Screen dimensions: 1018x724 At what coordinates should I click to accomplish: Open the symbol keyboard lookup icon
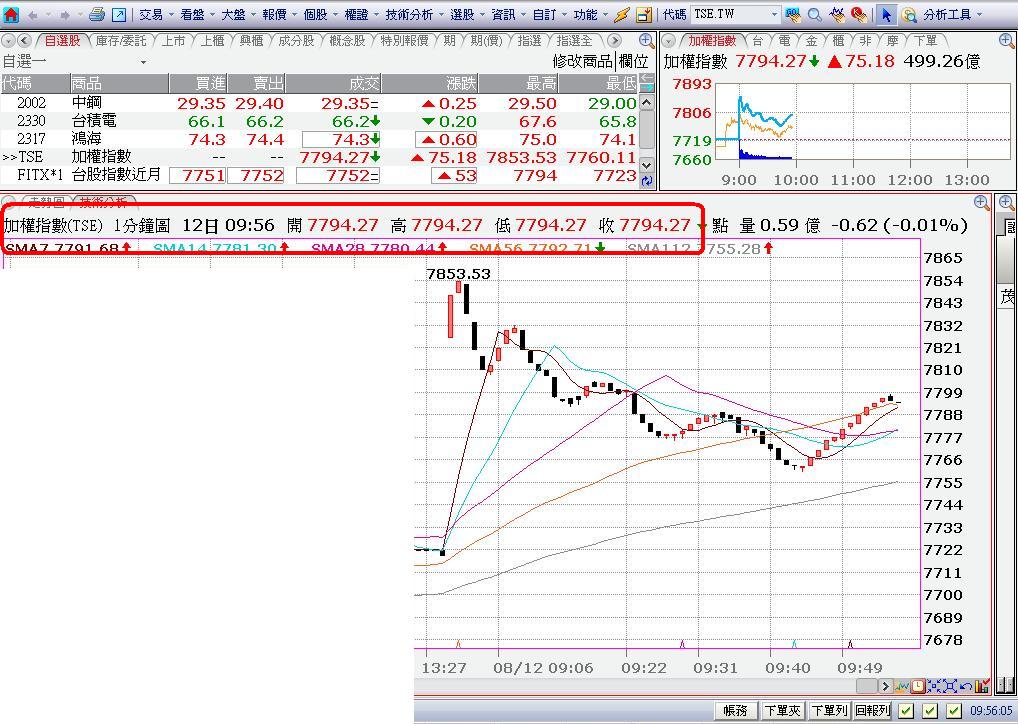point(792,14)
